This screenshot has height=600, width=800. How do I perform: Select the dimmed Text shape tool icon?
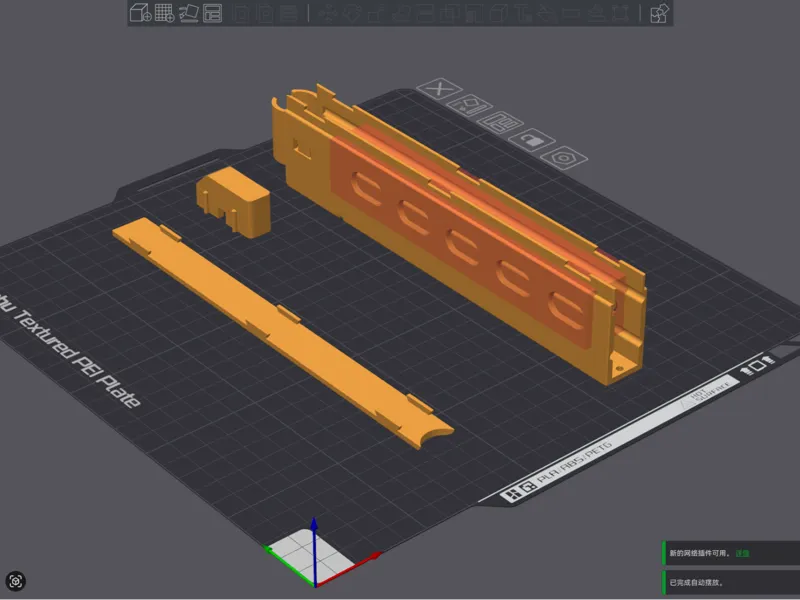(x=522, y=13)
